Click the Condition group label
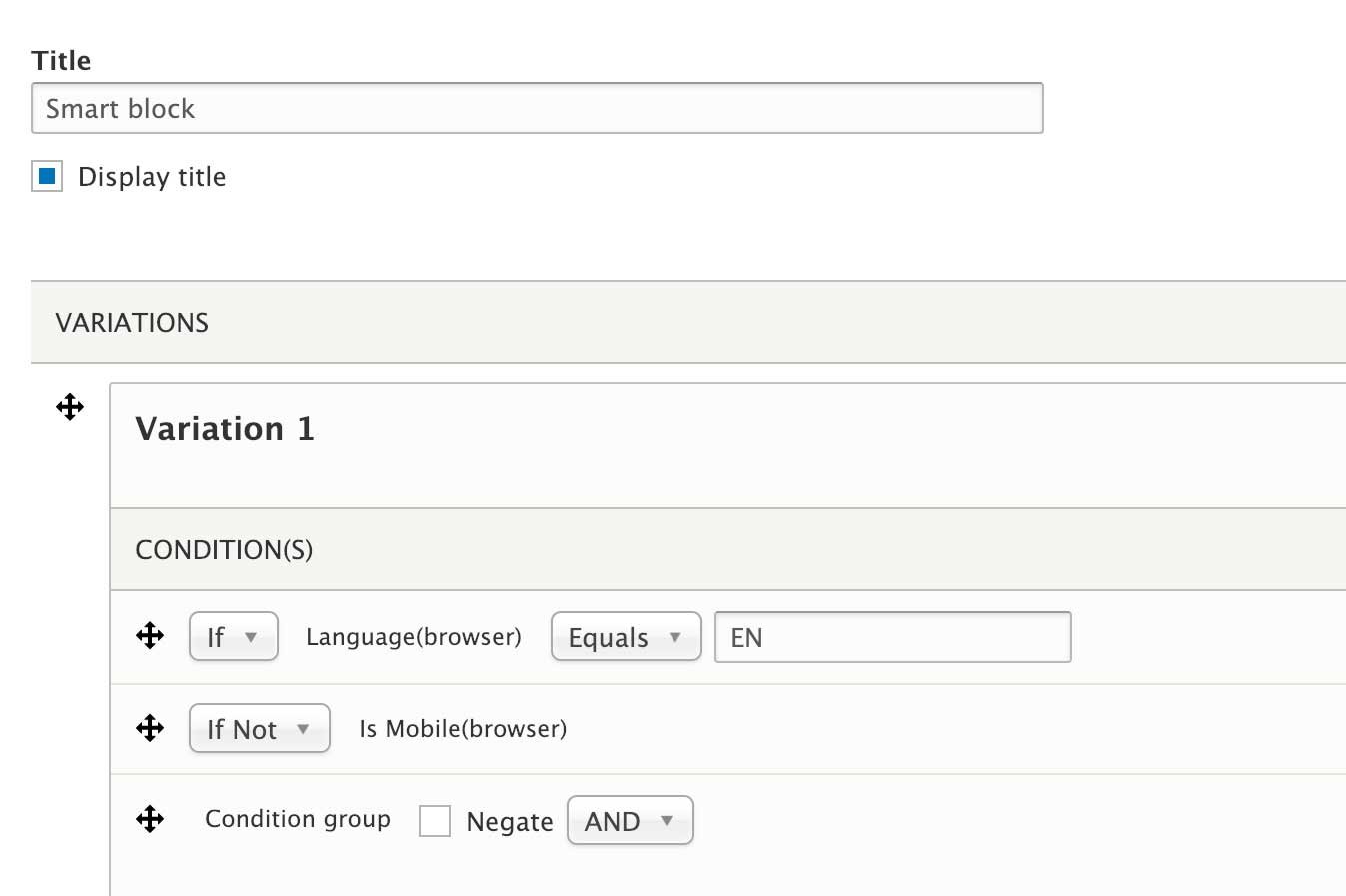Image resolution: width=1346 pixels, height=896 pixels. click(298, 819)
